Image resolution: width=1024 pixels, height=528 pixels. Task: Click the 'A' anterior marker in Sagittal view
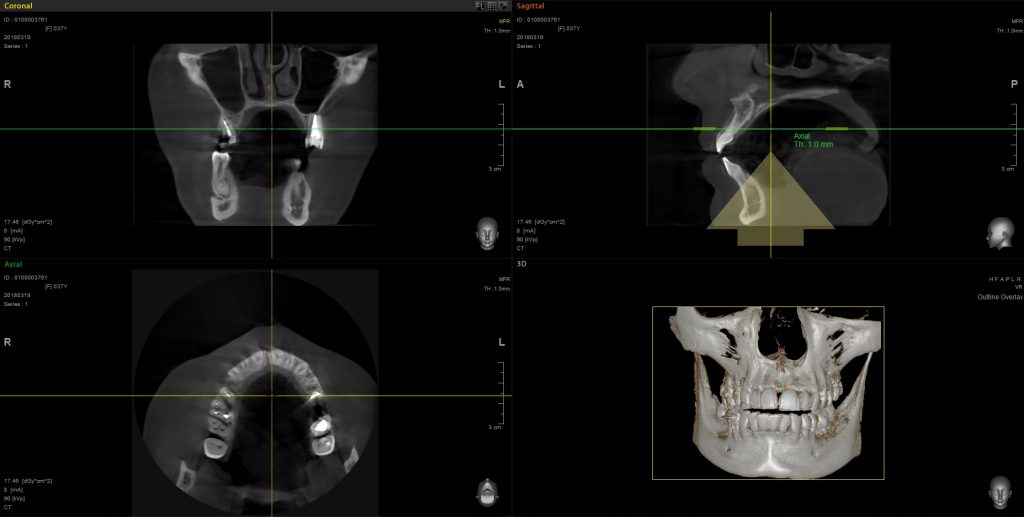tap(520, 84)
